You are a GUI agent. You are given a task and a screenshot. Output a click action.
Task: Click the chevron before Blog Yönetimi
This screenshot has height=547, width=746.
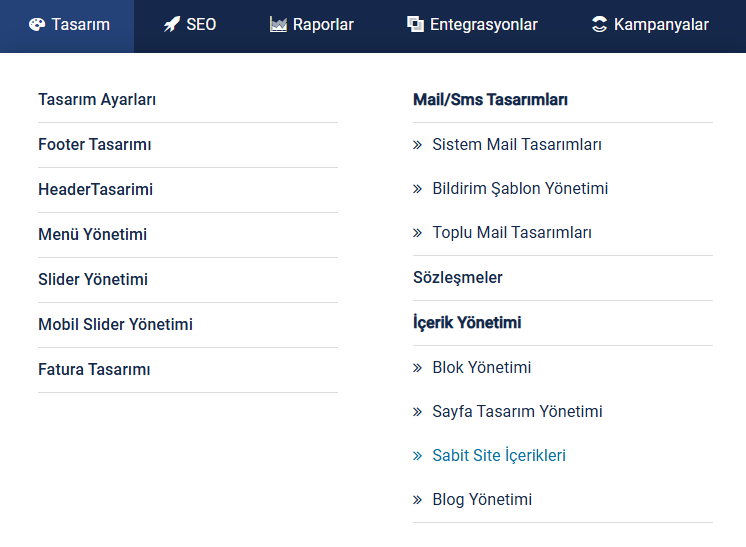point(417,500)
